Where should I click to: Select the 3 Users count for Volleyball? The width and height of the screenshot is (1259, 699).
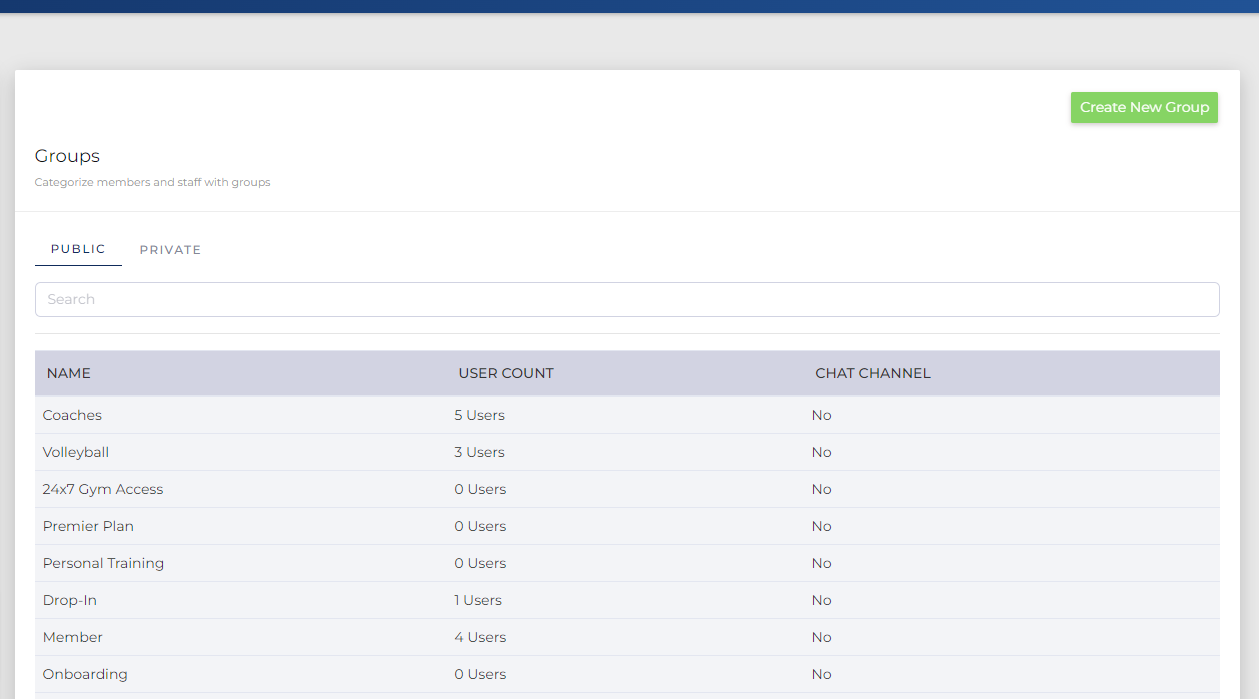point(480,452)
